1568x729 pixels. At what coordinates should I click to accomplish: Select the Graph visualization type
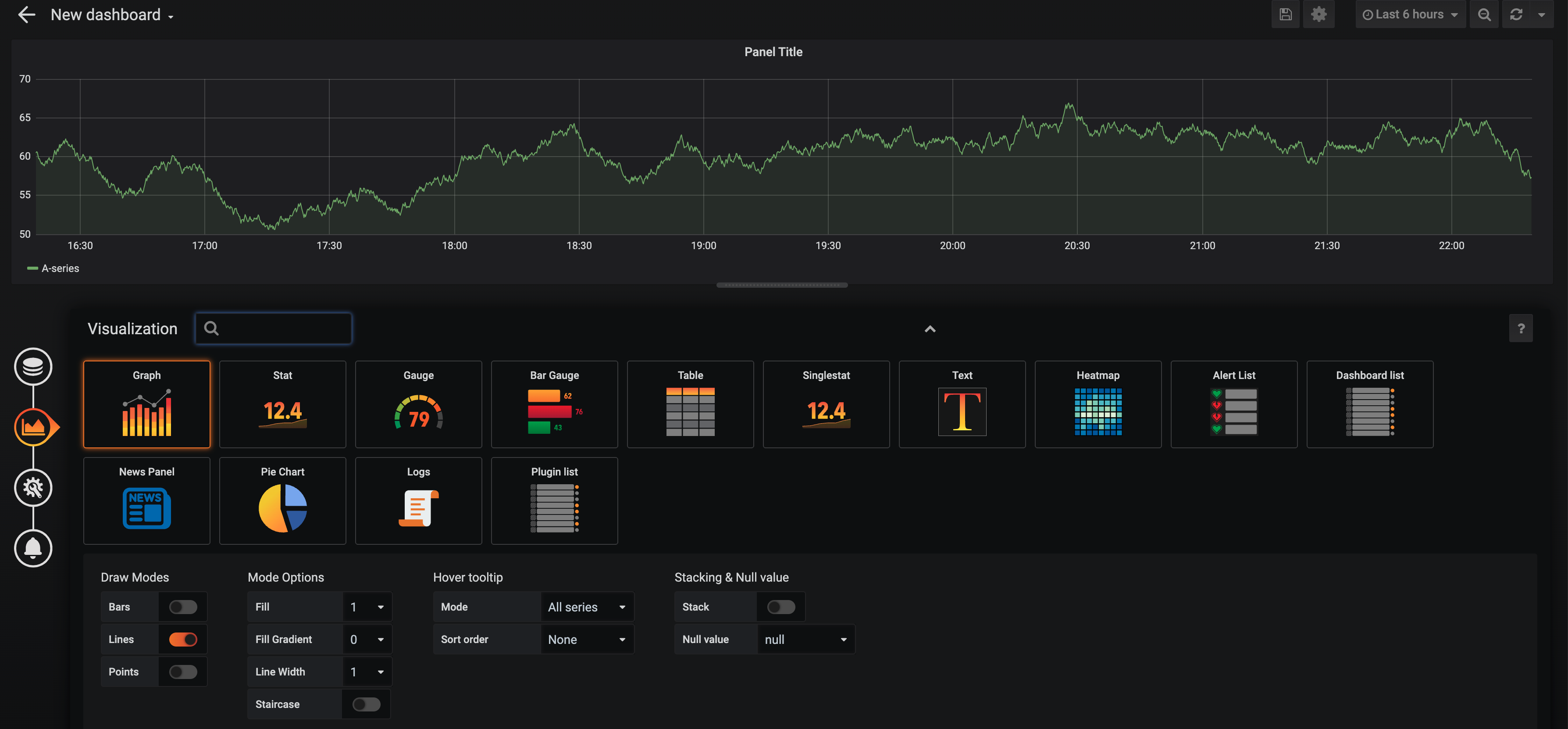[x=146, y=404]
